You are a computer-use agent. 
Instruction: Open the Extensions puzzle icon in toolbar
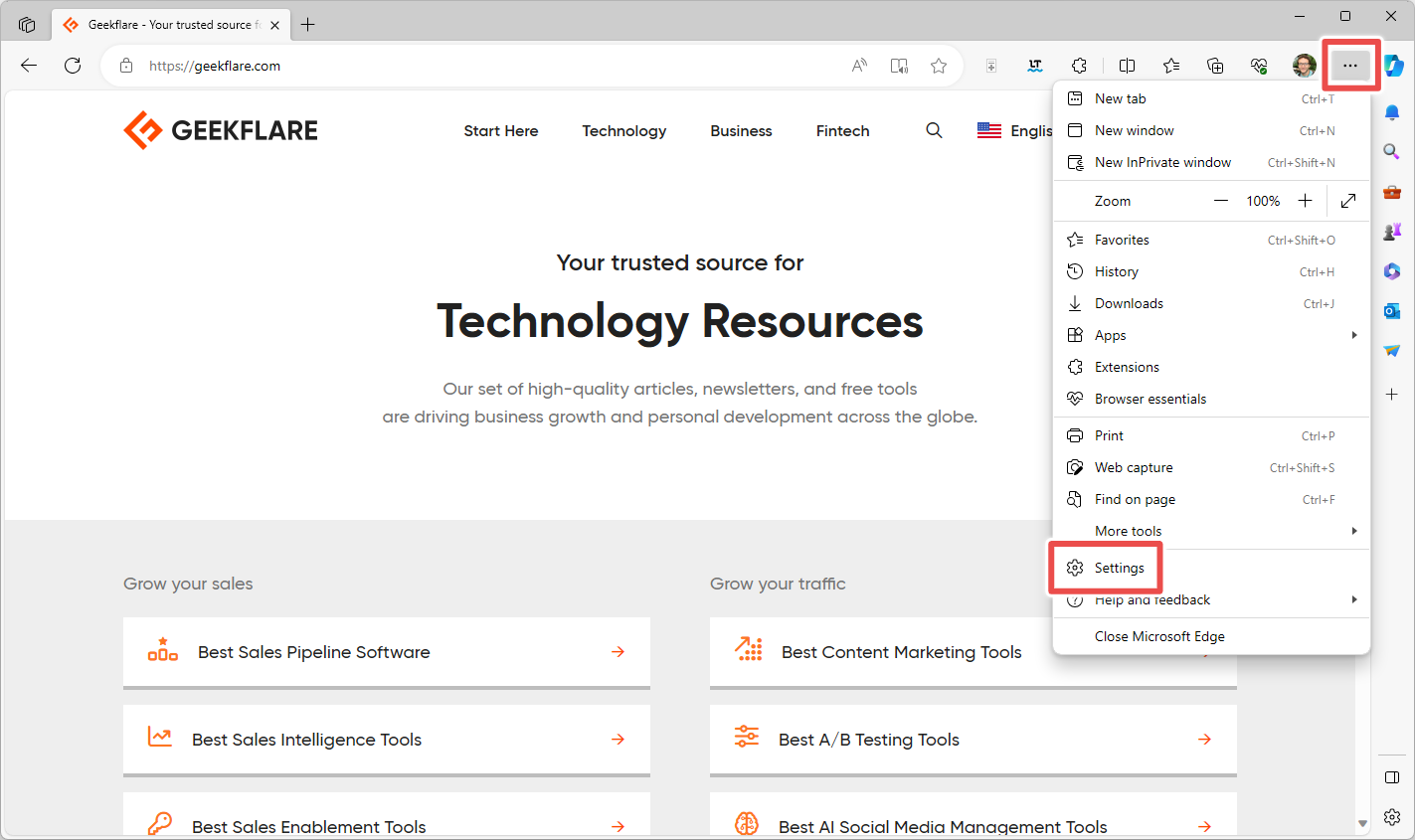click(x=1079, y=66)
